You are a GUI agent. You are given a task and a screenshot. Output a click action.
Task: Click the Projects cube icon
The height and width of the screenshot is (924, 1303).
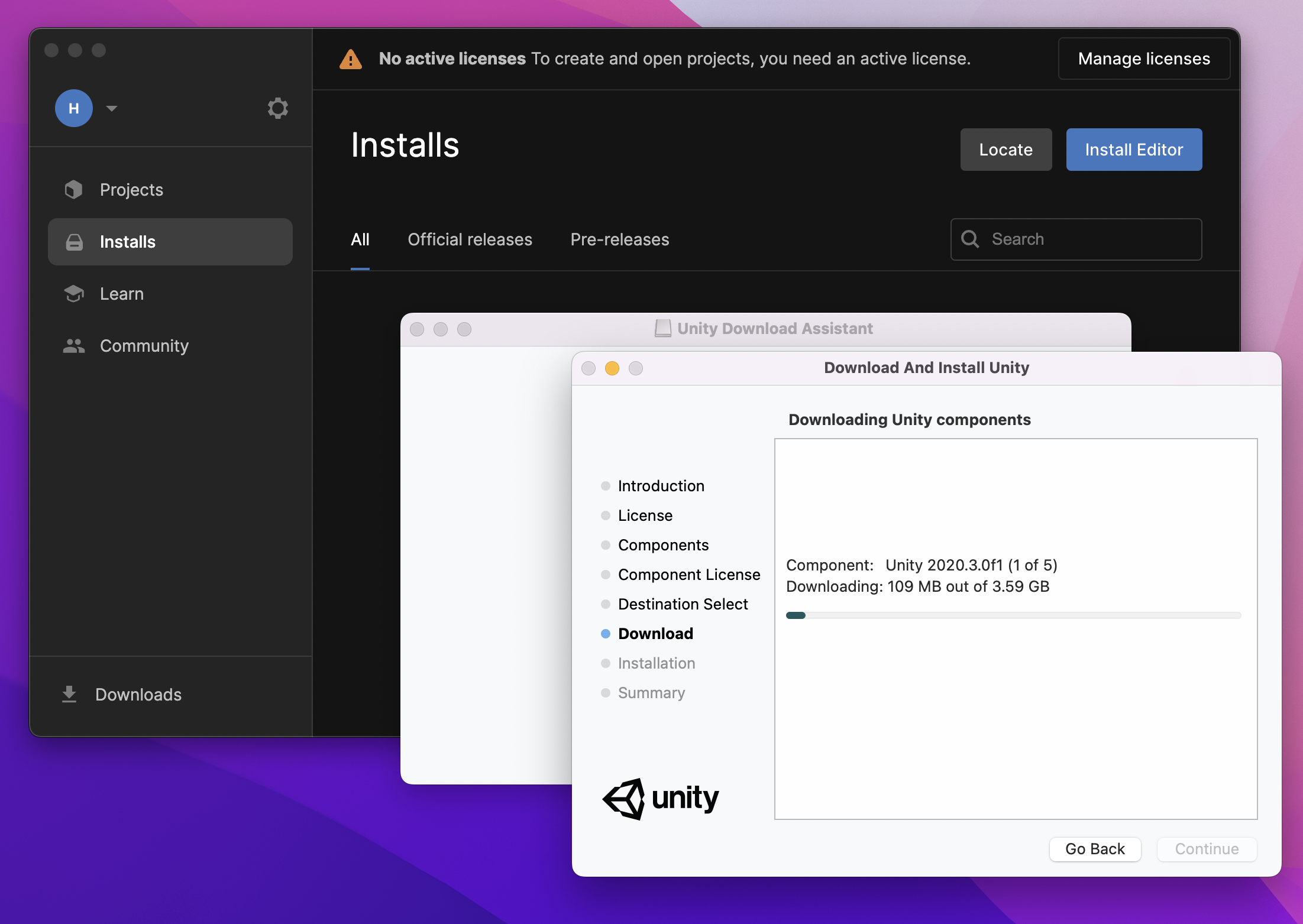tap(74, 190)
